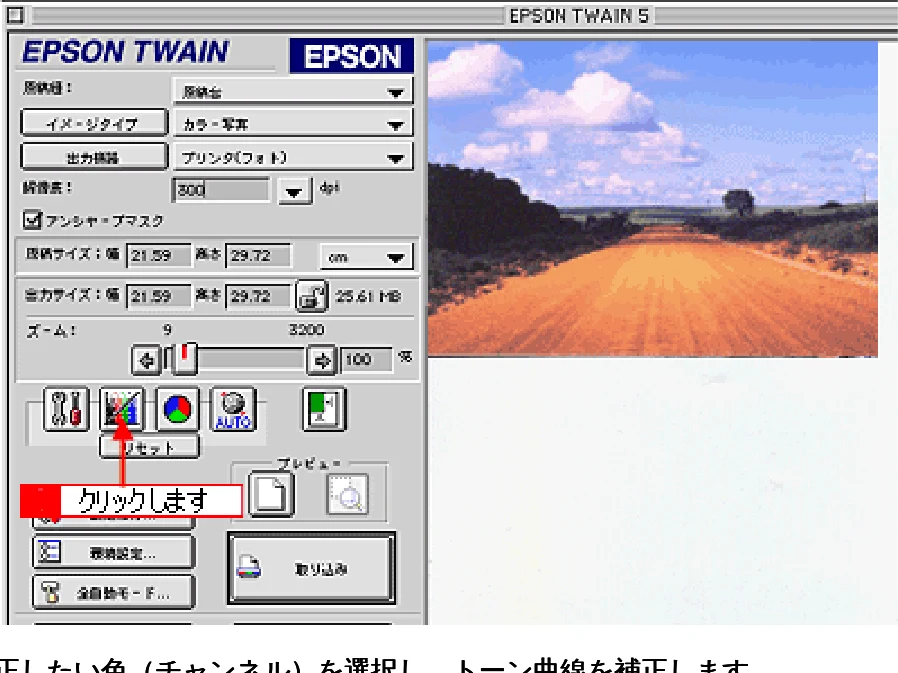Click the source height 29.72 field
This screenshot has width=898, height=673.
tap(258, 255)
